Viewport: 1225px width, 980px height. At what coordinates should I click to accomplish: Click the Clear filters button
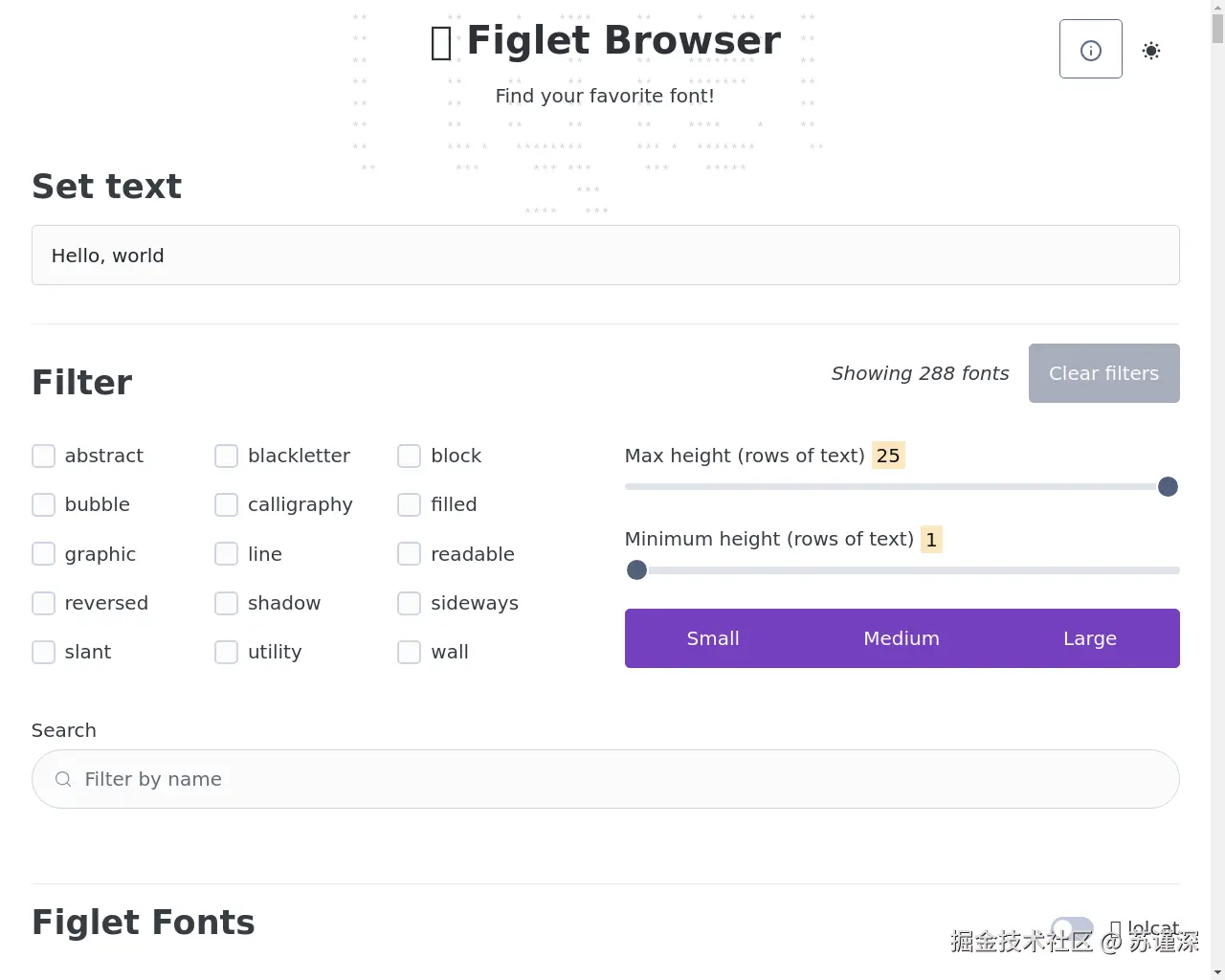tap(1103, 373)
